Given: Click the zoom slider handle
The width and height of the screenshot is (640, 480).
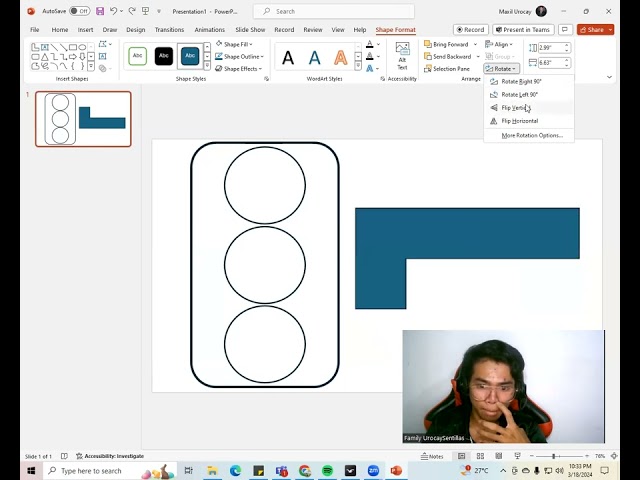Looking at the screenshot, I should tap(553, 456).
